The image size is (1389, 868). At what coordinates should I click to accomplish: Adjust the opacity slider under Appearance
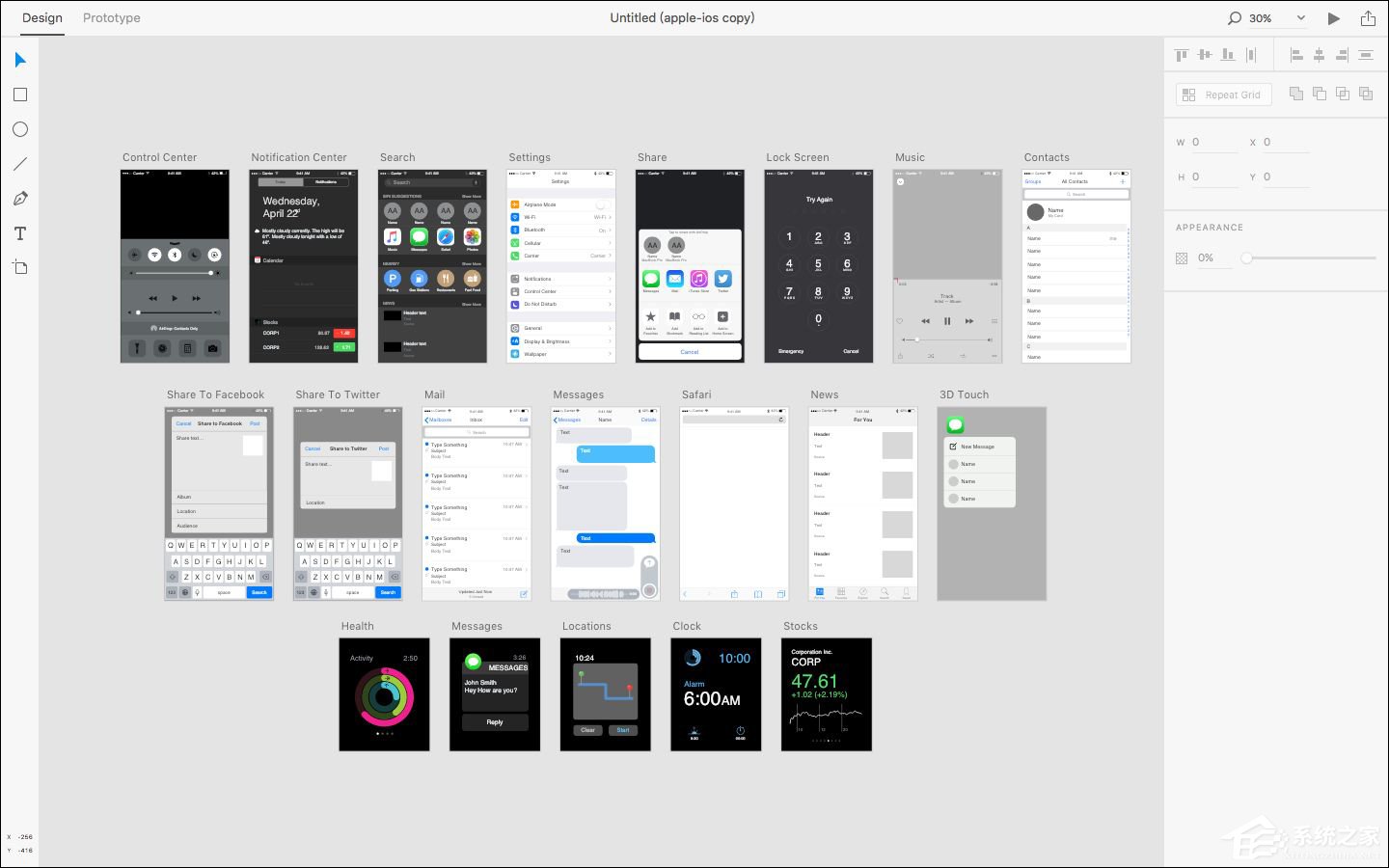(x=1310, y=258)
